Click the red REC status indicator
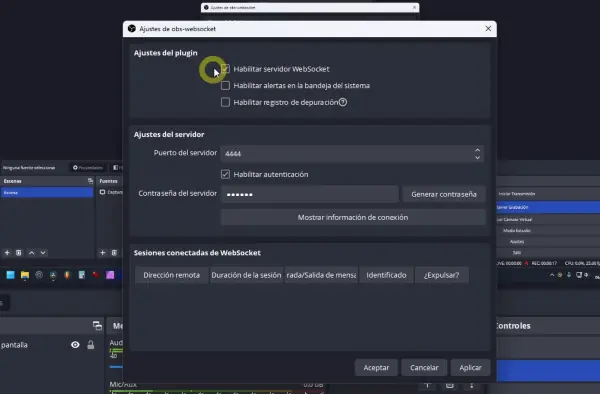The height and width of the screenshot is (394, 600). 527,263
